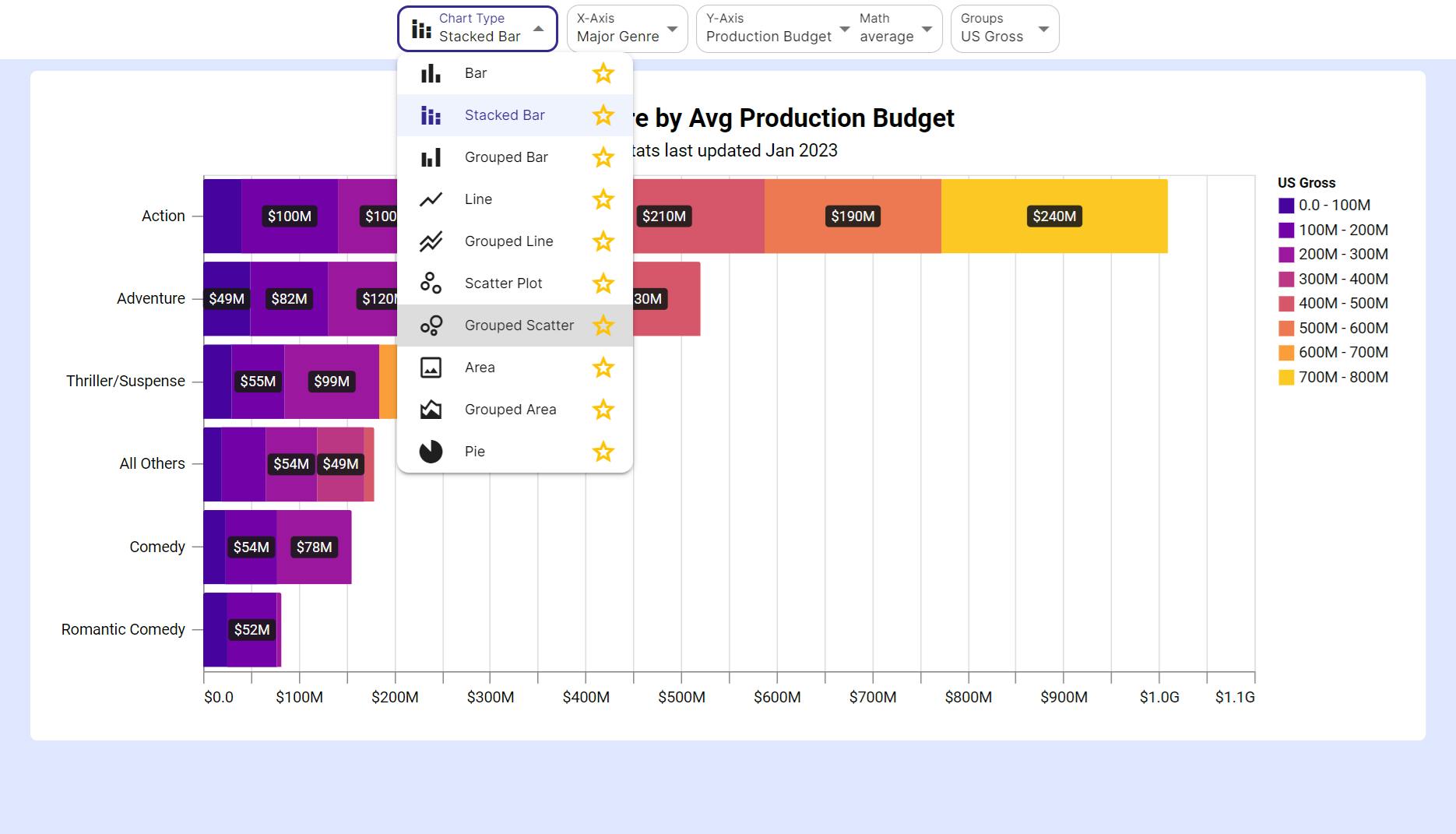Choose Stacked Bar from the list
This screenshot has height=834, width=1456.
click(515, 115)
